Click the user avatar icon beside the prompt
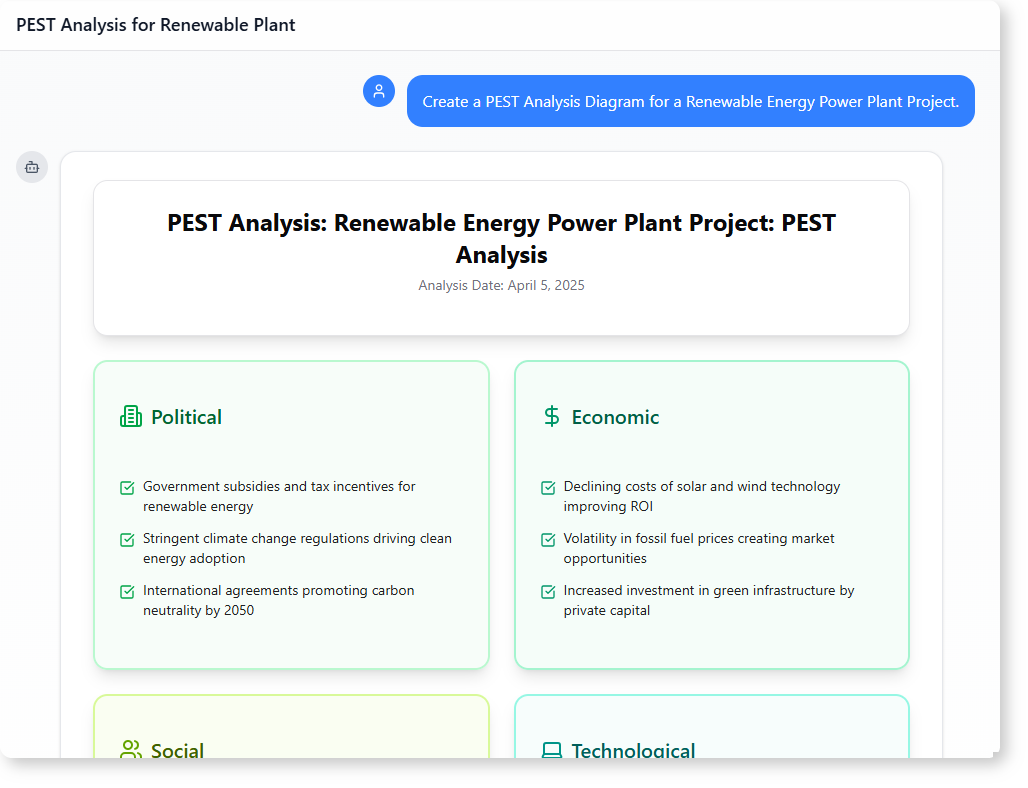The image size is (1028, 788). 379,91
